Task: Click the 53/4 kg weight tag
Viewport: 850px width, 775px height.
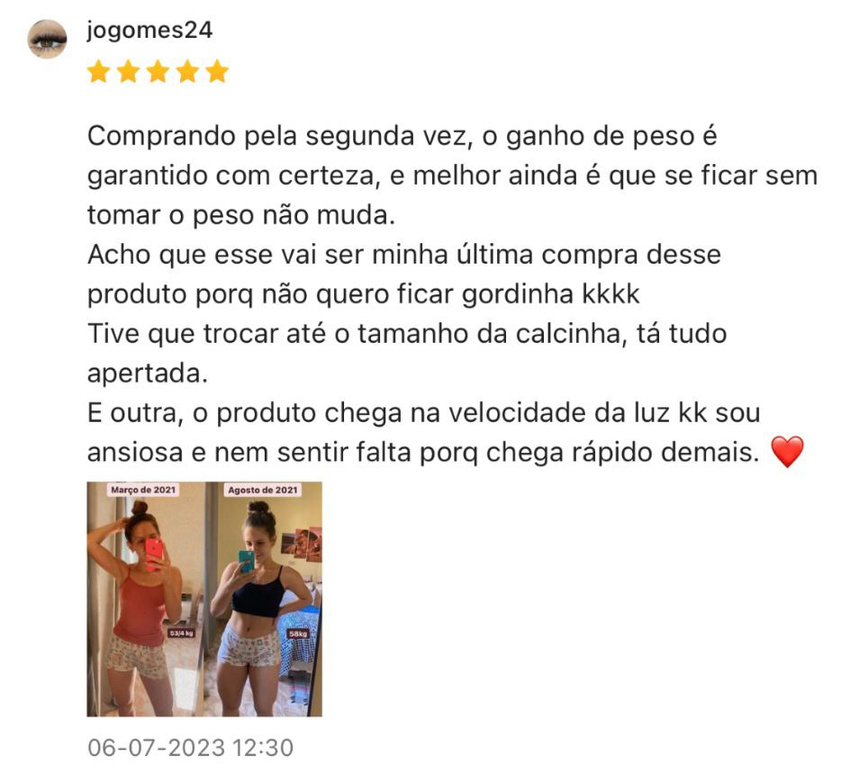Action: 182,633
